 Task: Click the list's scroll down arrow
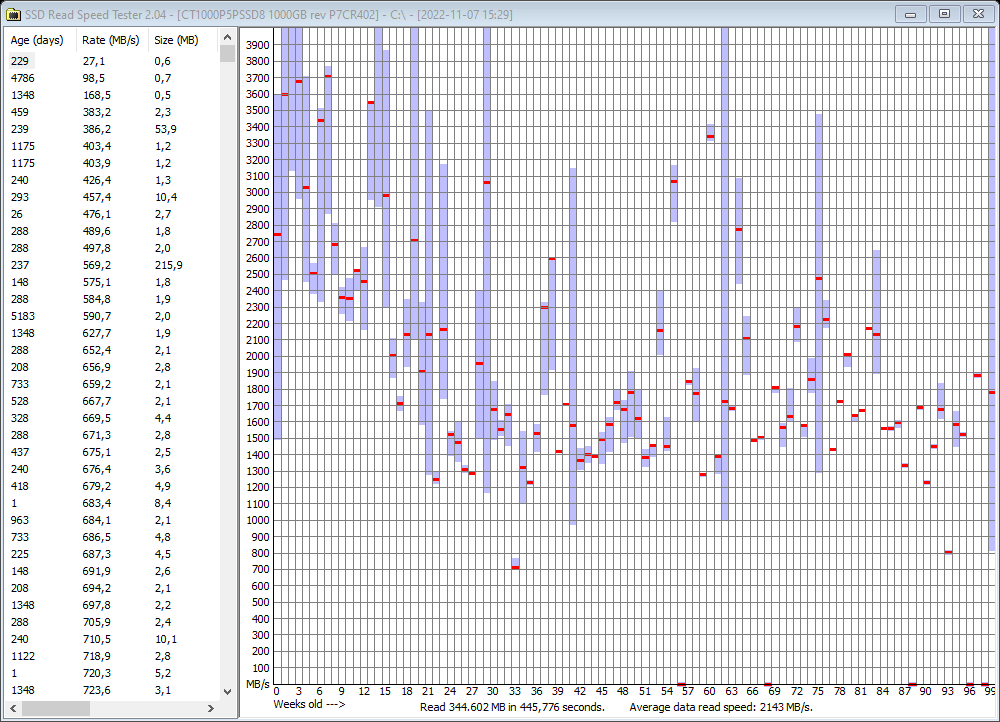coord(227,691)
